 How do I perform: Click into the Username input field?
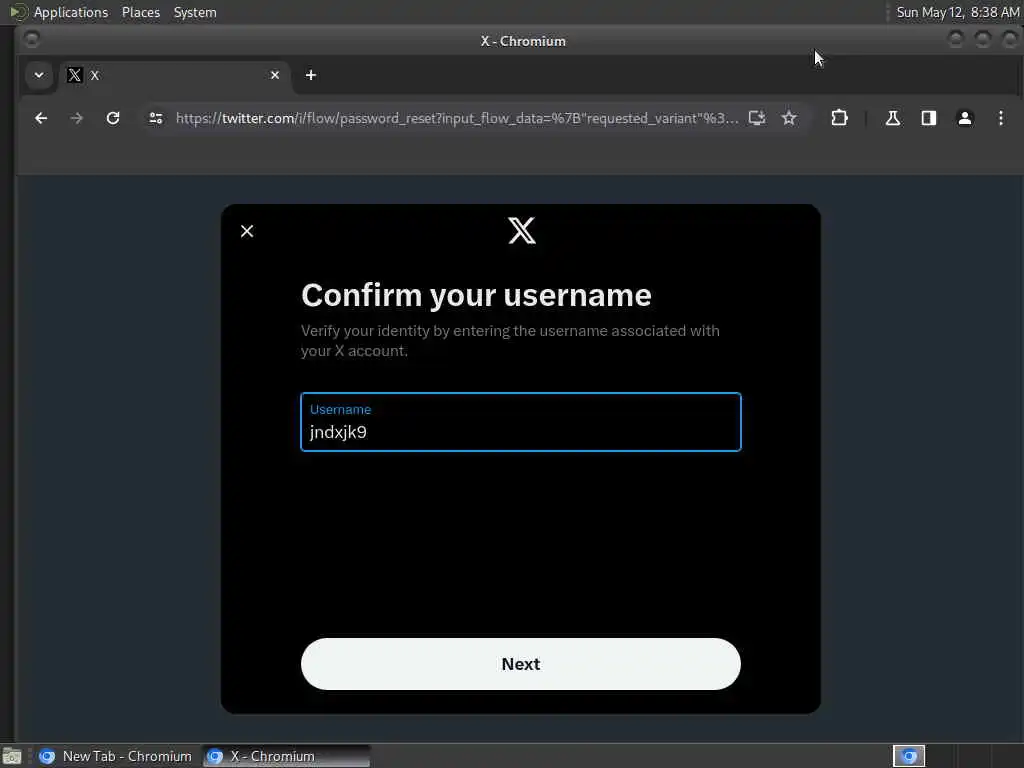pyautogui.click(x=520, y=422)
